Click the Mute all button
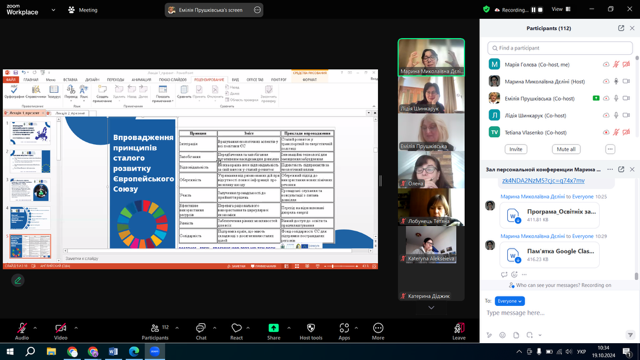The height and width of the screenshot is (360, 640). tap(566, 149)
